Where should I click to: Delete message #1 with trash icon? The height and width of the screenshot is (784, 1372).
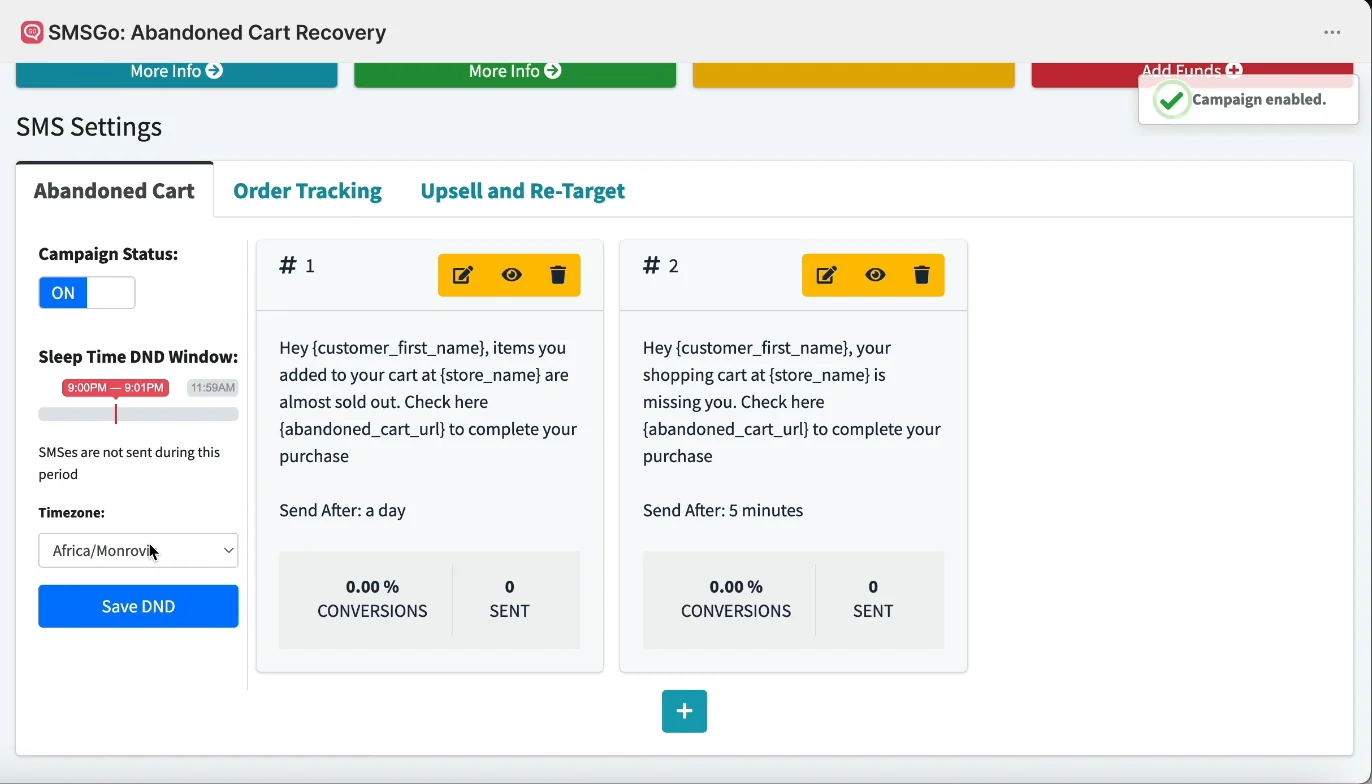click(x=558, y=275)
